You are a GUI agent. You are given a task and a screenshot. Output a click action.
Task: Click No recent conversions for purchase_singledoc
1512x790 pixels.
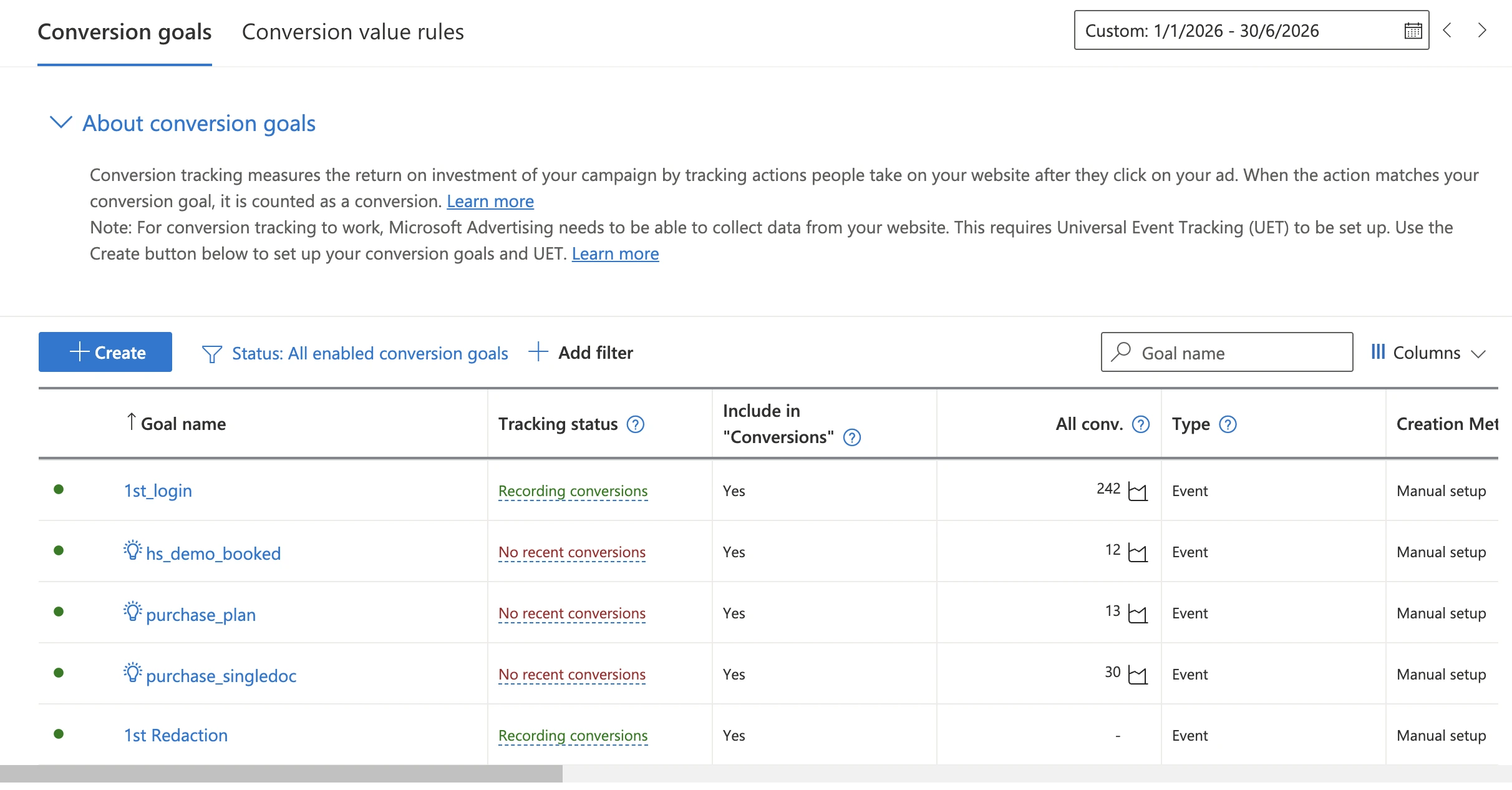pyautogui.click(x=572, y=675)
